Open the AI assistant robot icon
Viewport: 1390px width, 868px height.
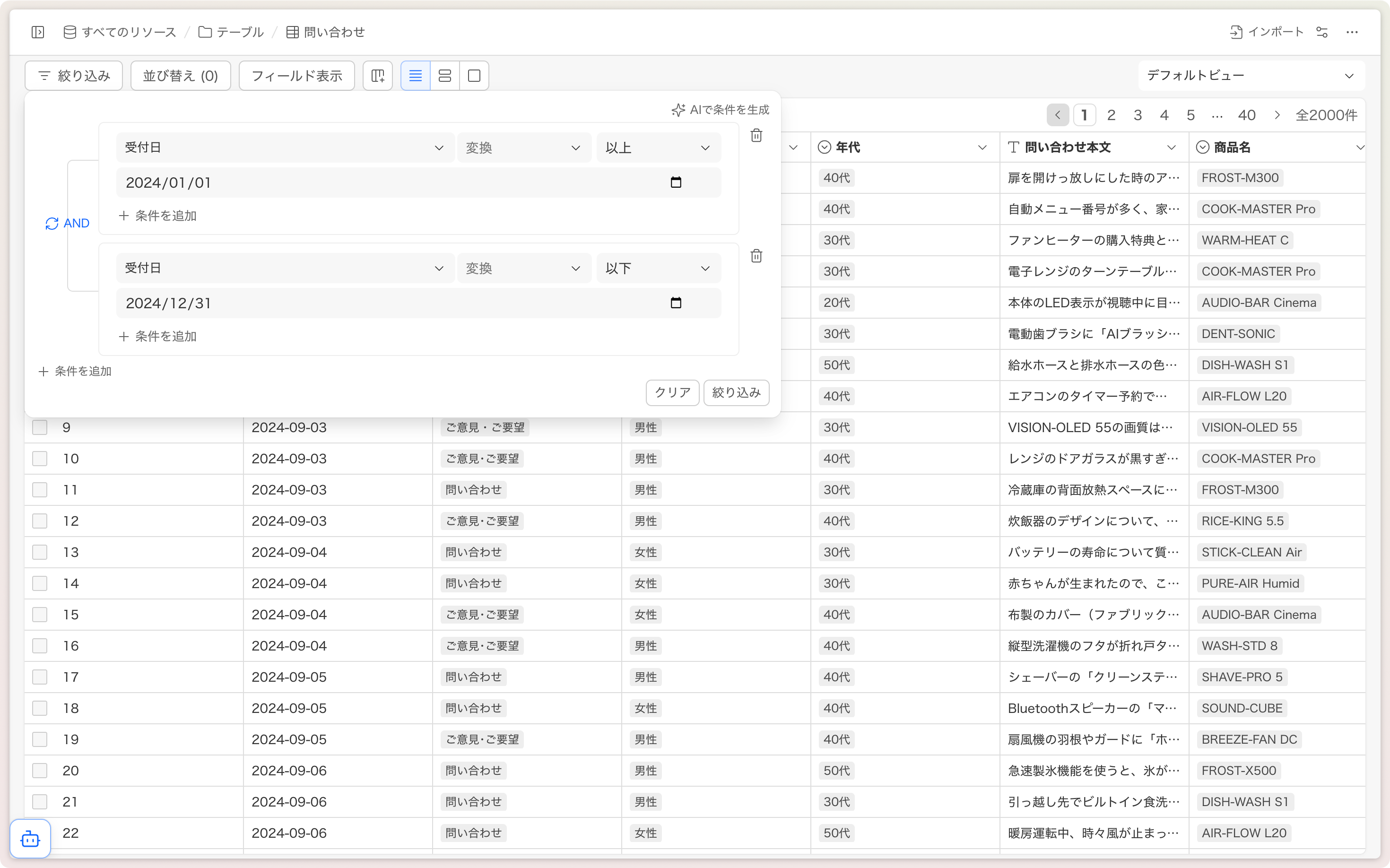pos(30,839)
